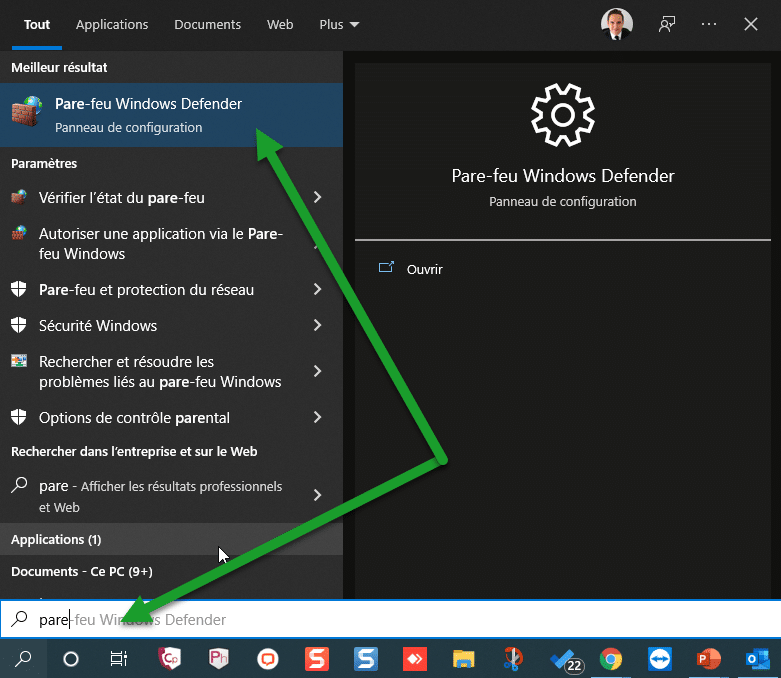The image size is (781, 678).
Task: Click Vérifier l'état du pare-feu
Action: click(122, 198)
